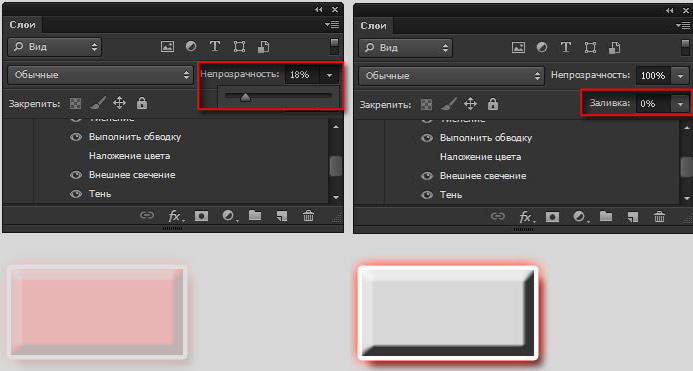Image resolution: width=693 pixels, height=371 pixels.
Task: Click lock transparent pixels icon in left panel
Action: (76, 104)
